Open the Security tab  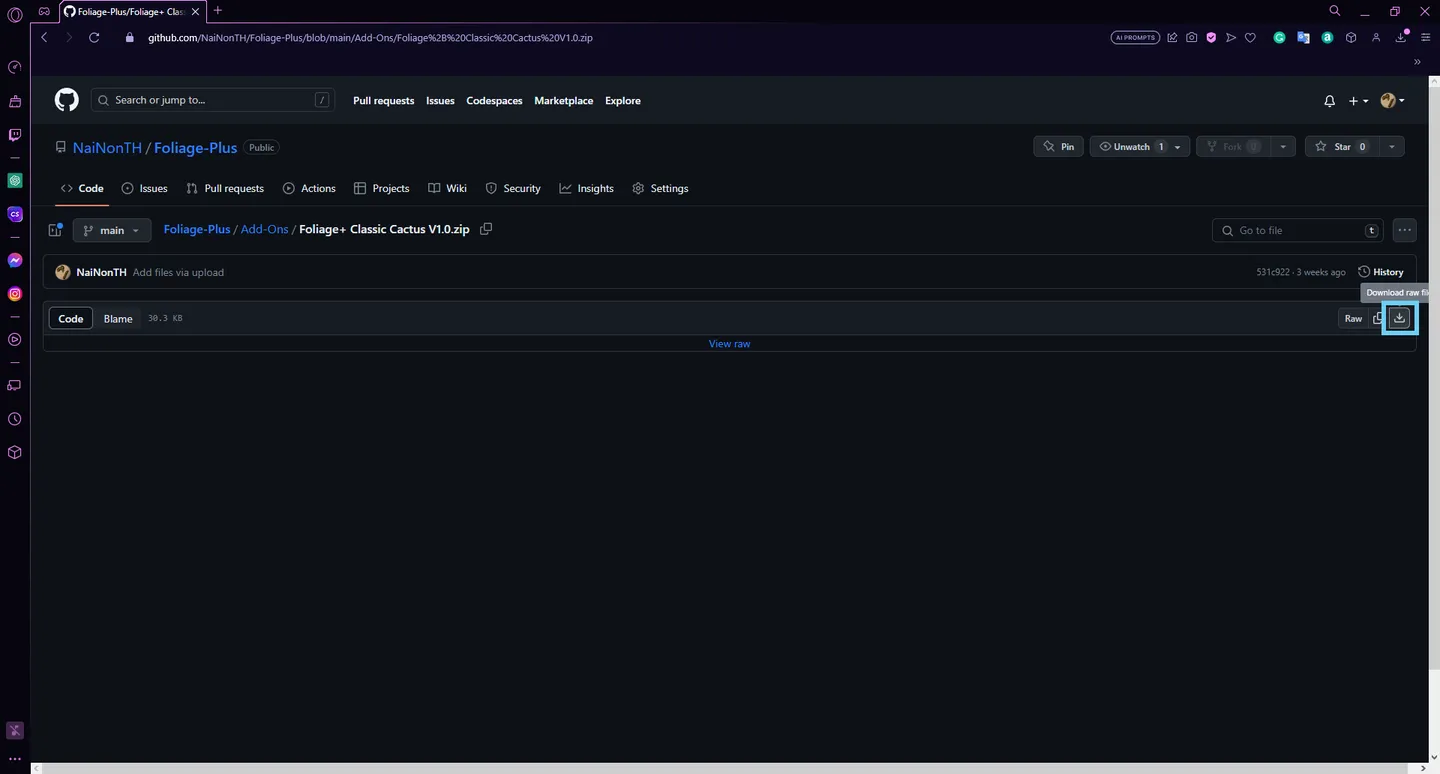(x=513, y=188)
